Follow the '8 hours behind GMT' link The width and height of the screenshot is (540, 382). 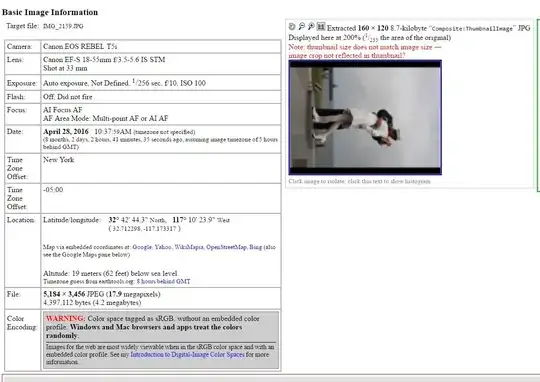163,281
